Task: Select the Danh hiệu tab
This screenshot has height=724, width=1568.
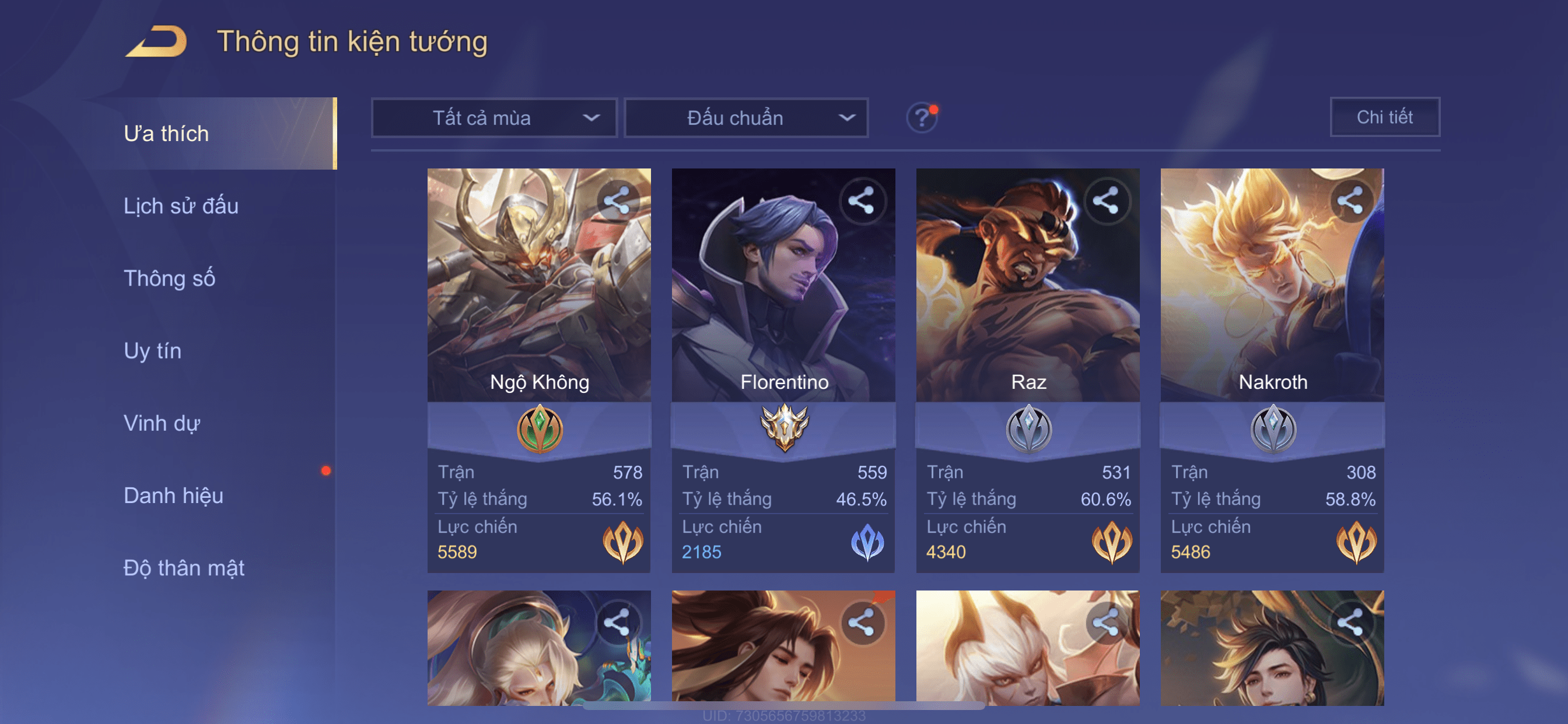Action: click(x=173, y=495)
